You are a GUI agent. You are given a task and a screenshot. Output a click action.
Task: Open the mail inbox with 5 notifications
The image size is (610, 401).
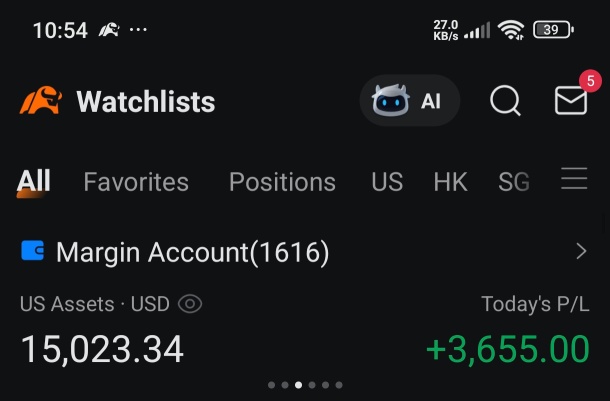point(571,100)
